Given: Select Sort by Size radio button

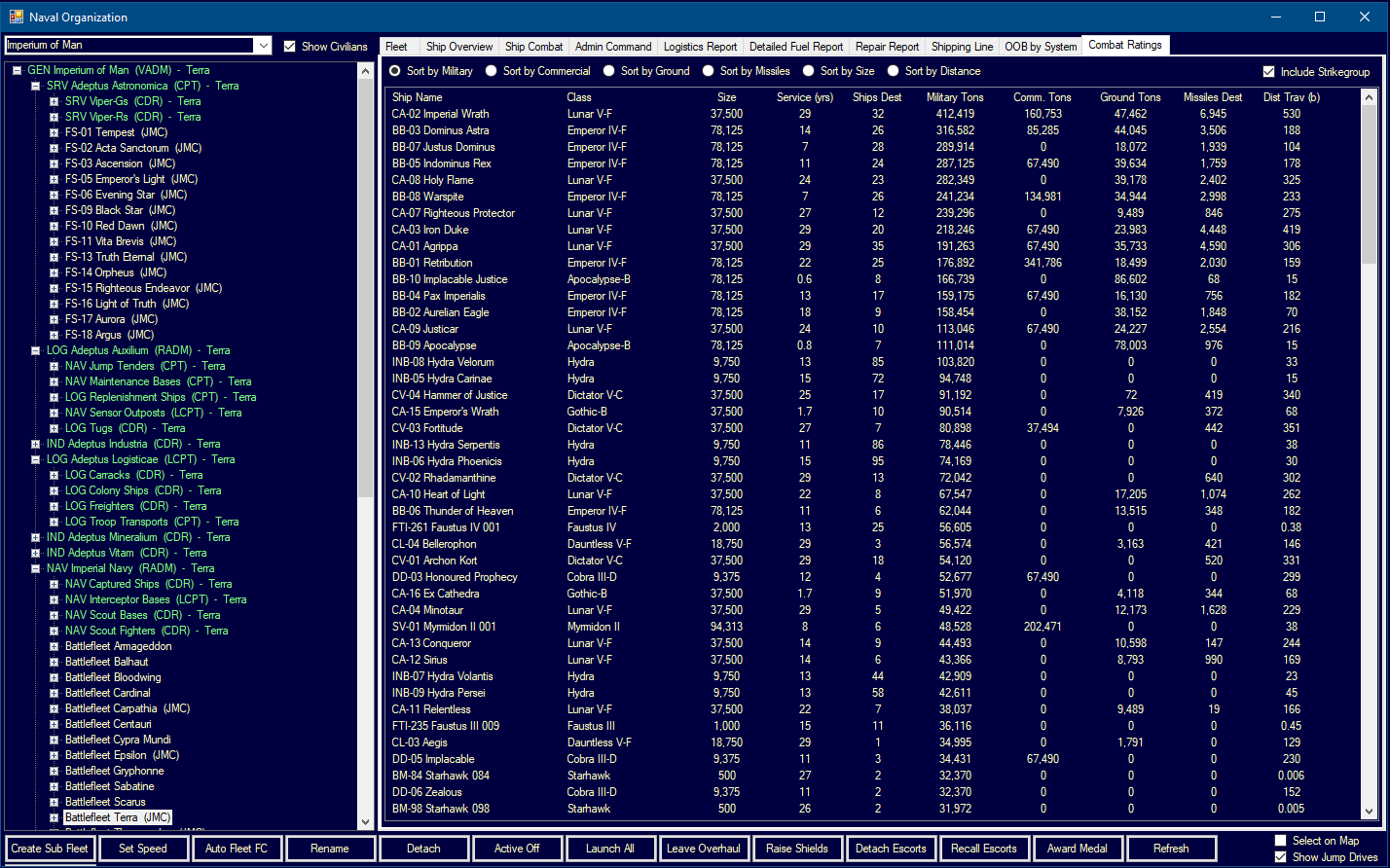Looking at the screenshot, I should [809, 71].
